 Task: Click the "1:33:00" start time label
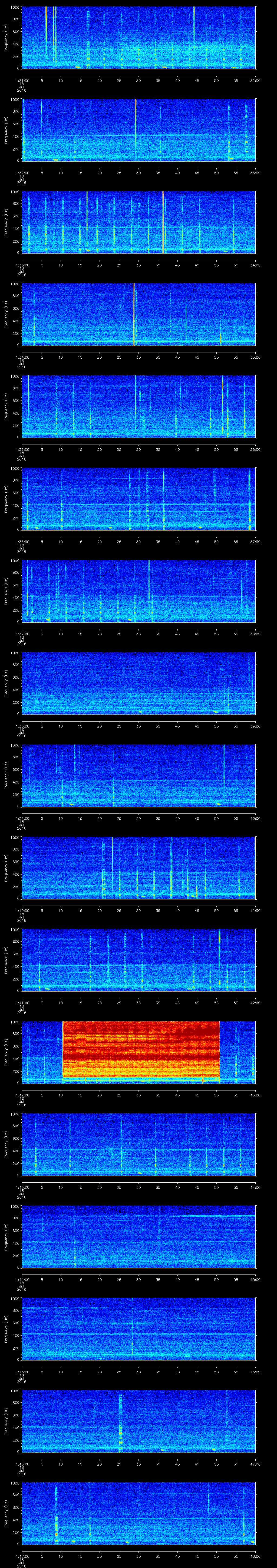click(22, 265)
